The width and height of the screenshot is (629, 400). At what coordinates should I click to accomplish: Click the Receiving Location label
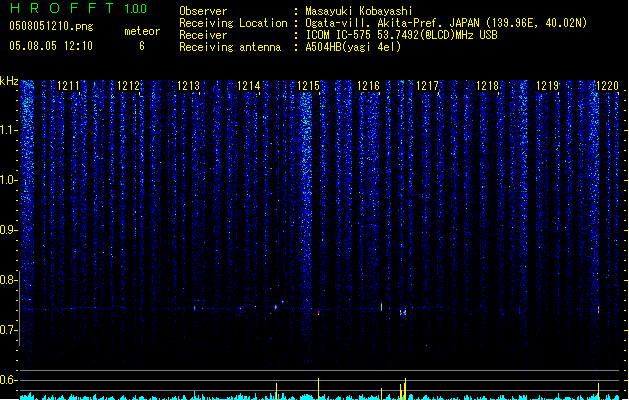(233, 23)
